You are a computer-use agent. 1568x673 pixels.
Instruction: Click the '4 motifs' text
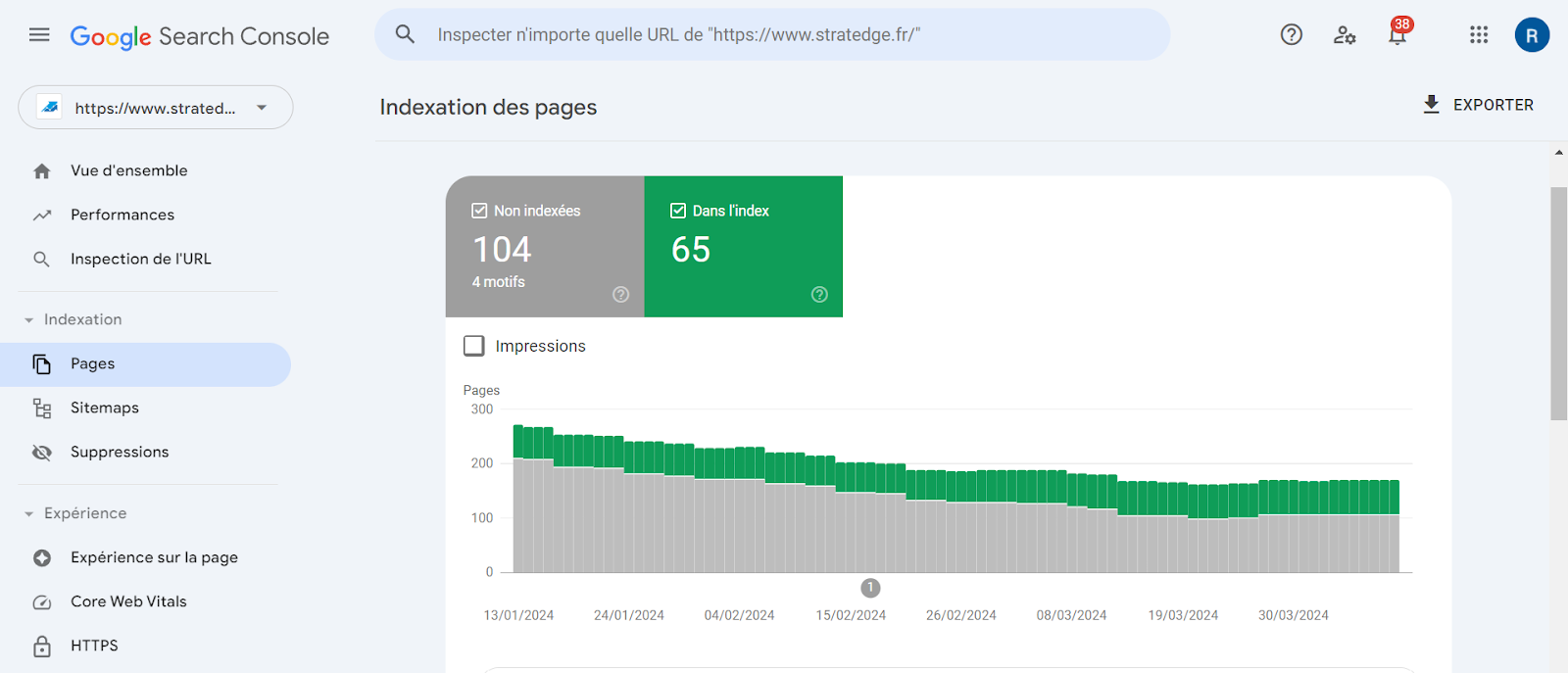point(499,282)
